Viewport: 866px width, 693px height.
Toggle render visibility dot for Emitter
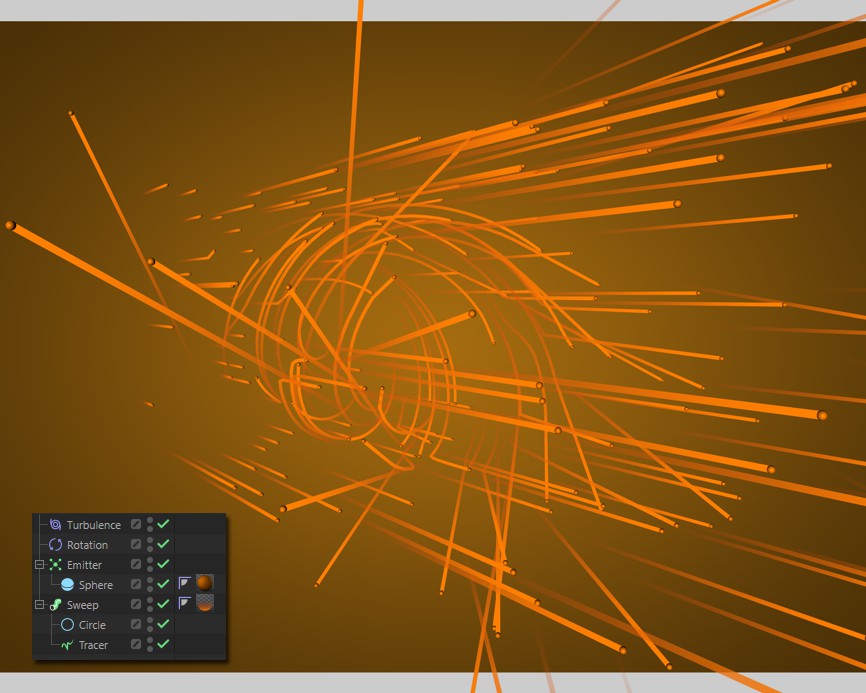click(x=150, y=568)
